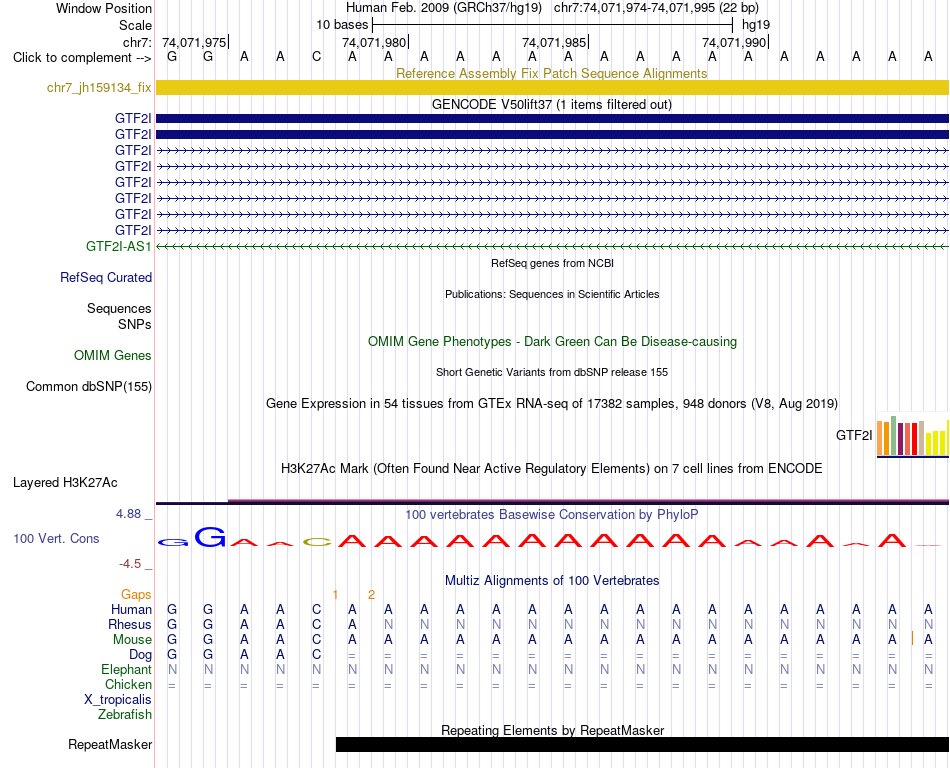
Task: Open the Reference Assembly Fix Patch Sequence Alignments title
Action: coord(551,73)
